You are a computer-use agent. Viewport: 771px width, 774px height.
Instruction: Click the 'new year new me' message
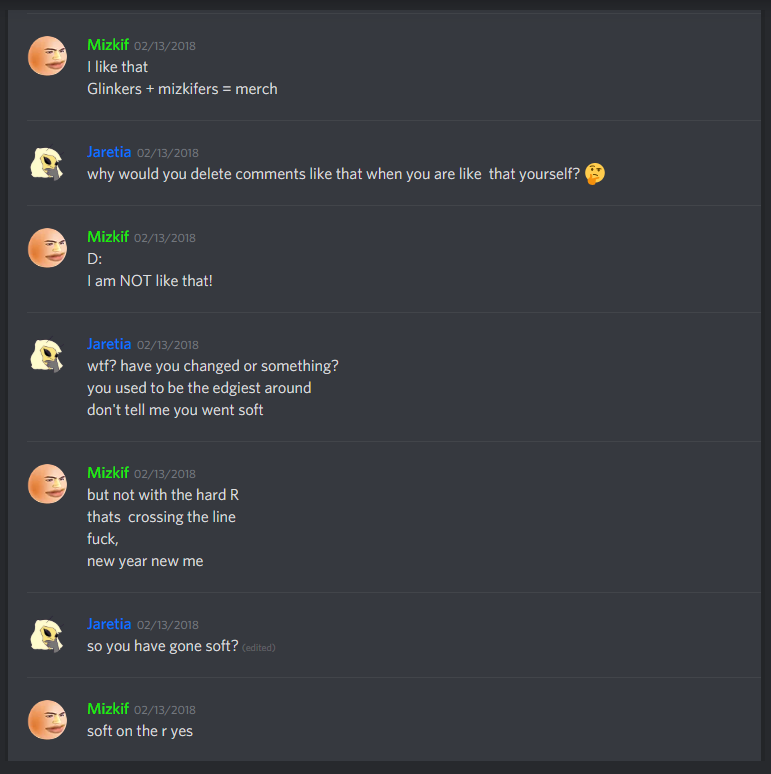tap(145, 561)
